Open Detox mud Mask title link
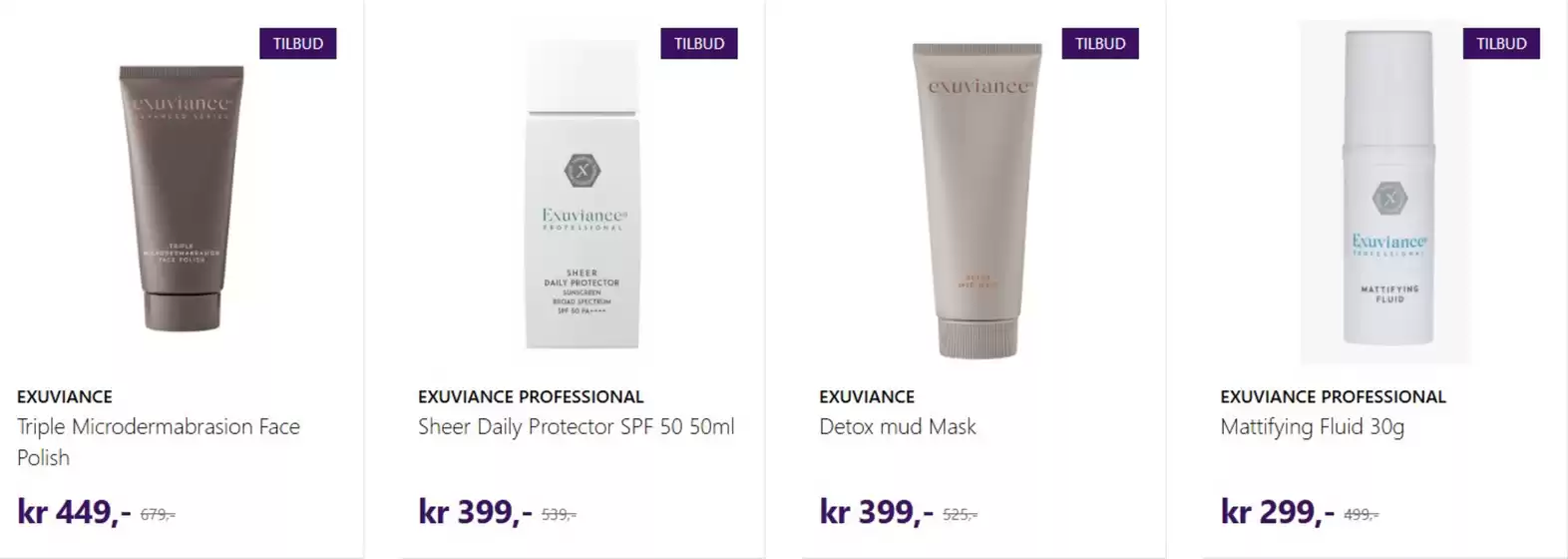Image resolution: width=1568 pixels, height=559 pixels. tap(898, 427)
